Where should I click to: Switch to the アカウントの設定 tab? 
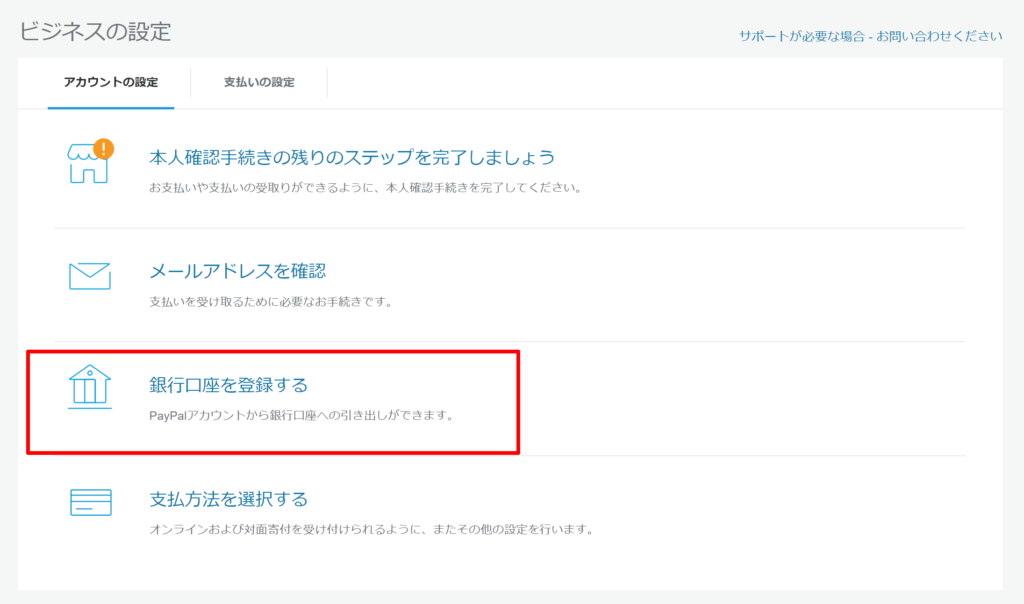click(110, 82)
